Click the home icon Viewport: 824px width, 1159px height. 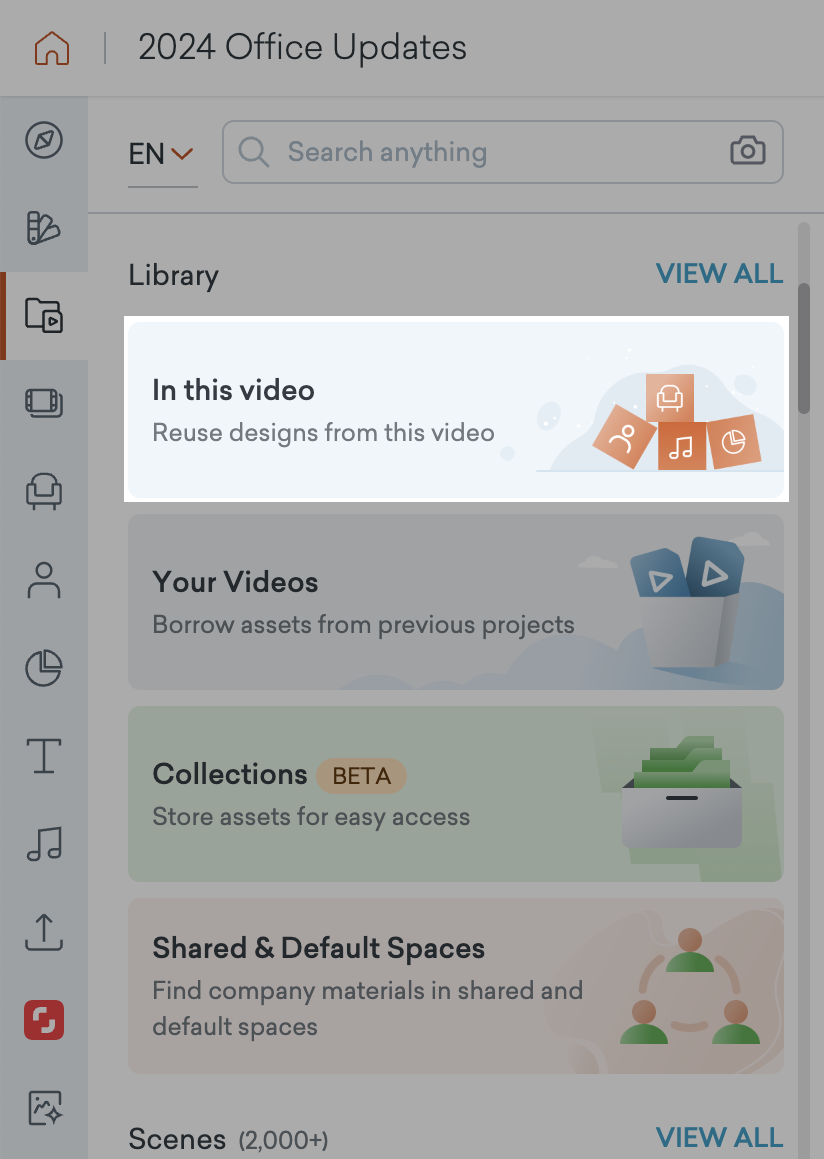pos(52,48)
